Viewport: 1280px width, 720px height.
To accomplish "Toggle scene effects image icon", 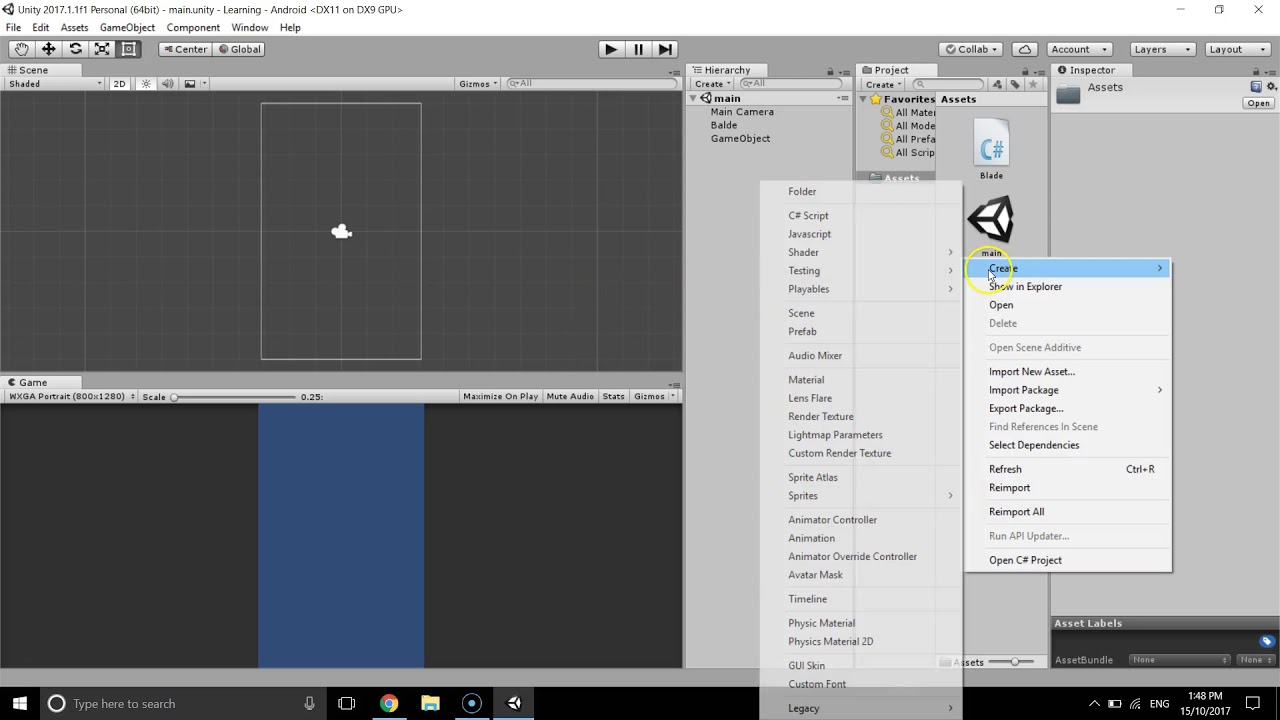I will pyautogui.click(x=190, y=84).
